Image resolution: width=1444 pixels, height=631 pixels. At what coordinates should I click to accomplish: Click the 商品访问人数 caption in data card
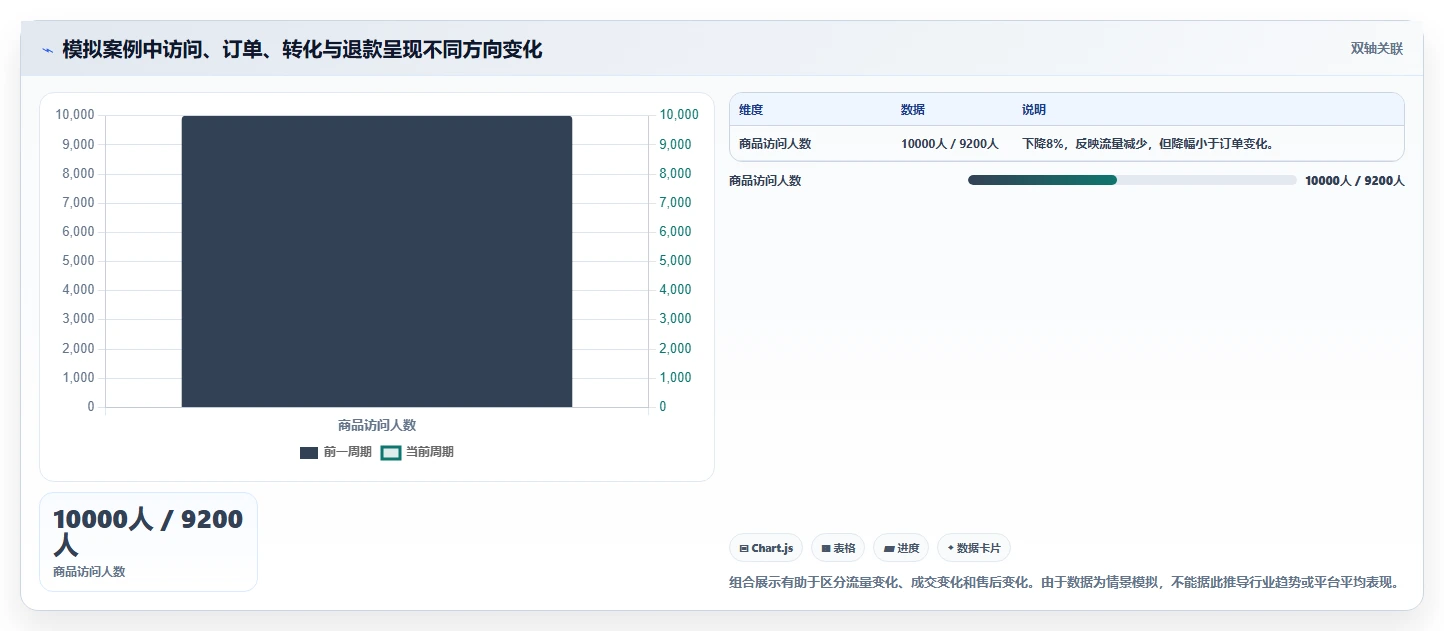(89, 572)
